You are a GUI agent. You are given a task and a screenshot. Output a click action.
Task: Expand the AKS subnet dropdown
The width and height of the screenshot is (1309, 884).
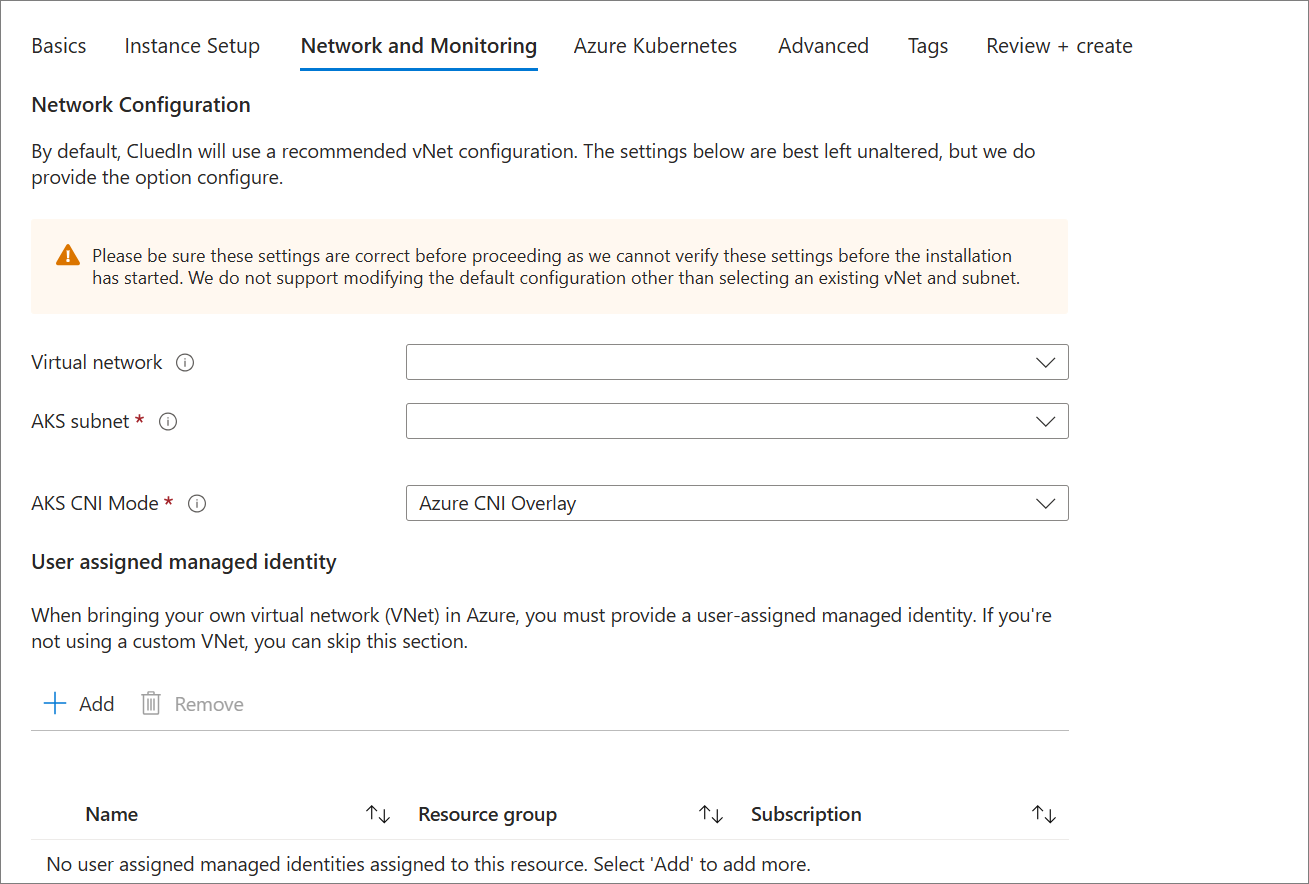737,421
